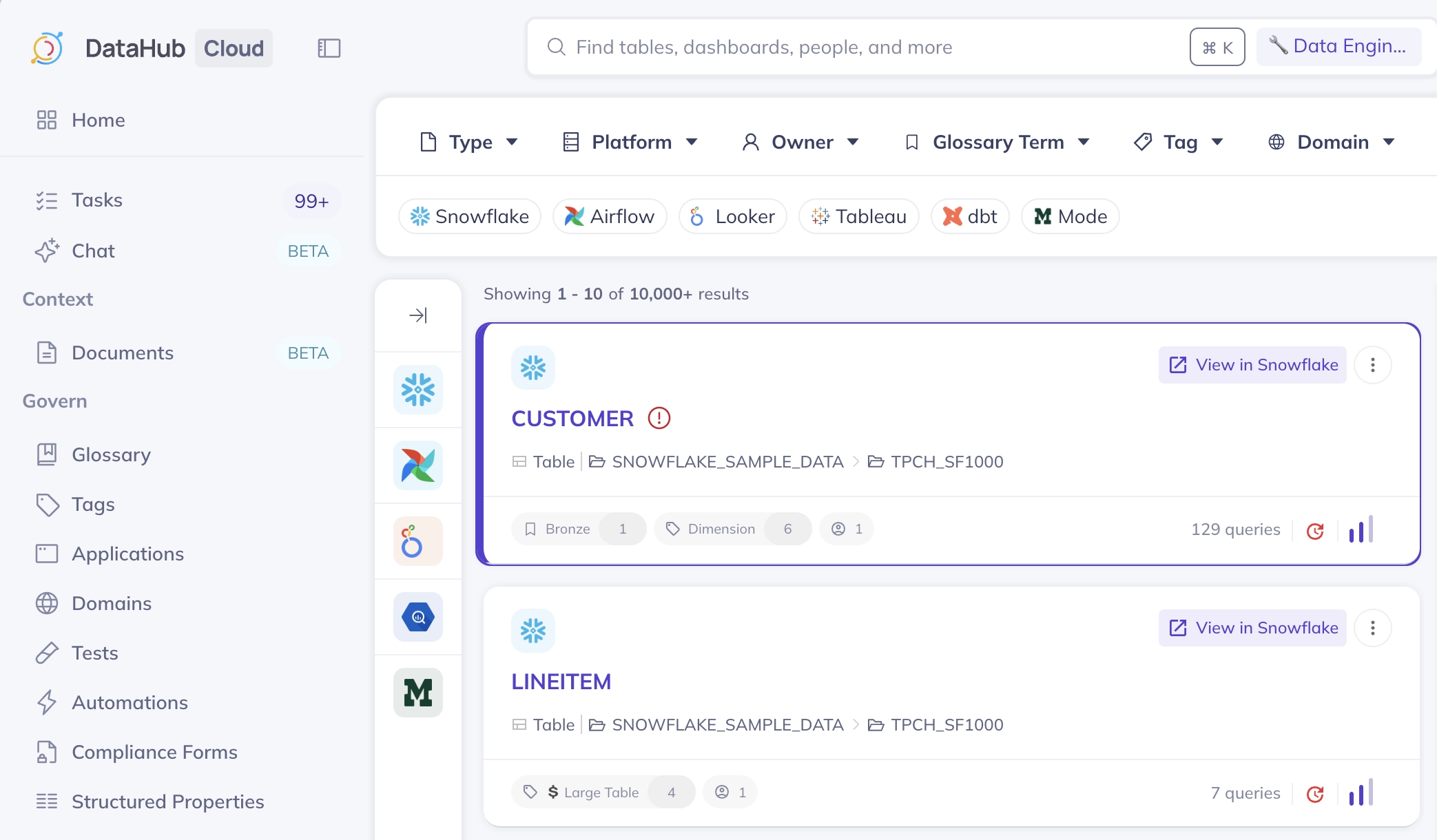The image size is (1437, 840).
Task: Collapse the sidebar using the panel icon
Action: click(x=329, y=48)
